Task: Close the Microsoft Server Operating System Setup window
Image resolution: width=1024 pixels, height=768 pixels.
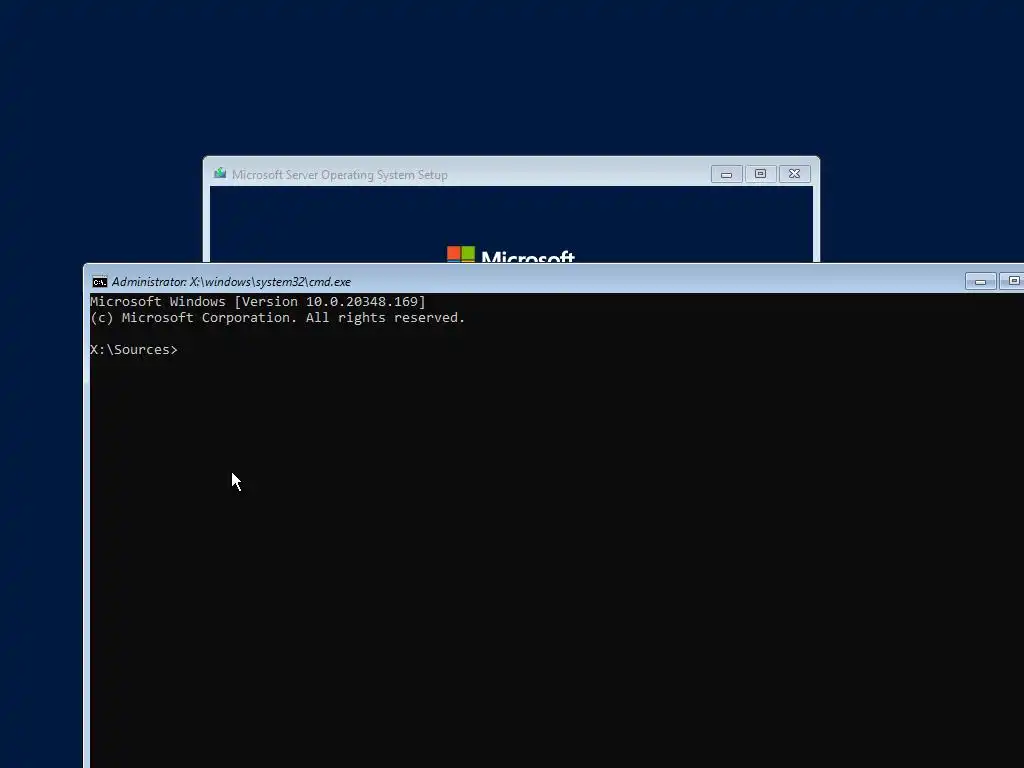Action: [x=794, y=174]
